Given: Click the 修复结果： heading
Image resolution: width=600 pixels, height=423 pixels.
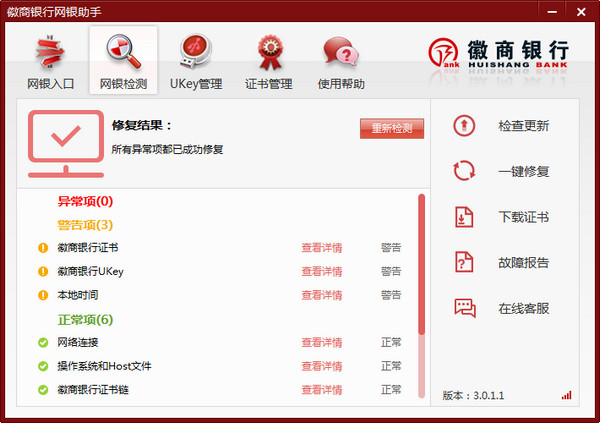Looking at the screenshot, I should tap(142, 125).
